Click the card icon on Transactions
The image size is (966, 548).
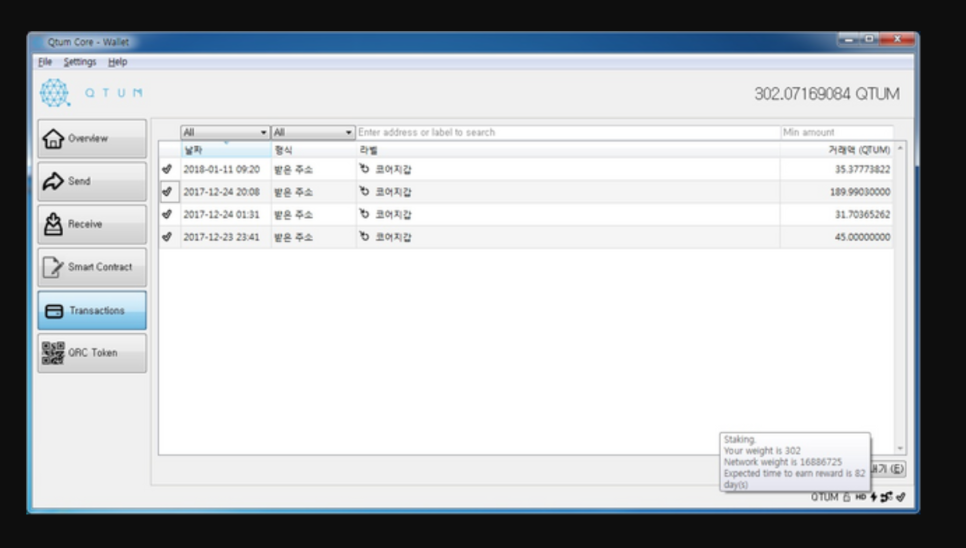click(x=54, y=311)
